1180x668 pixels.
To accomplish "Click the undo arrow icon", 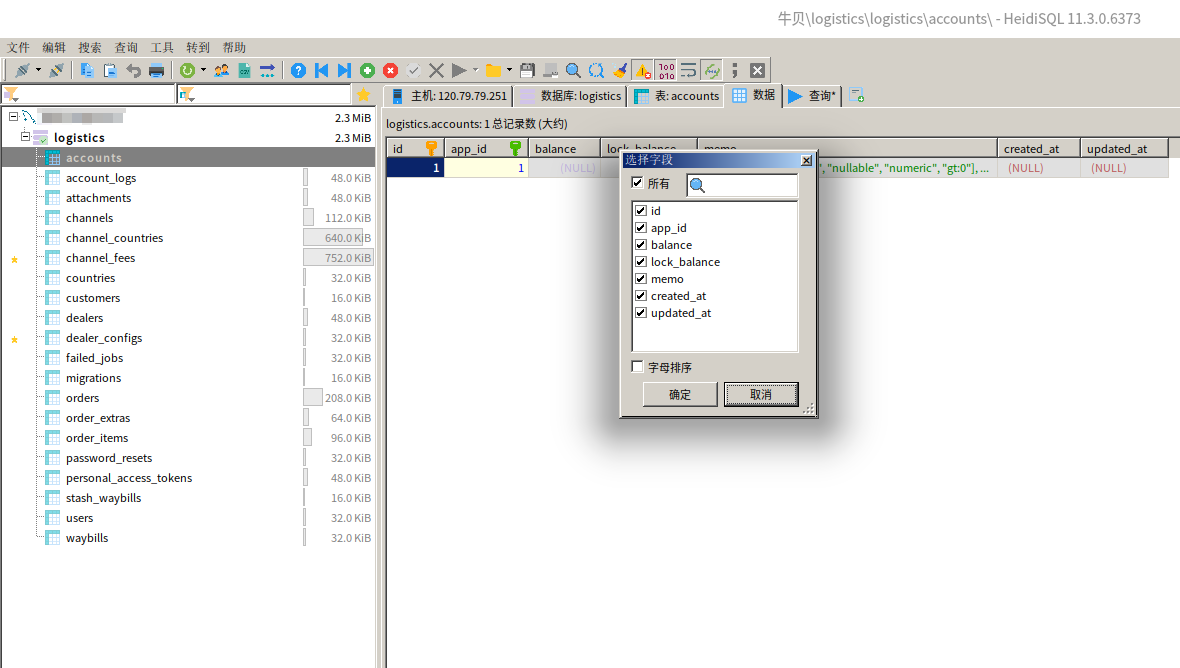I will coord(133,71).
